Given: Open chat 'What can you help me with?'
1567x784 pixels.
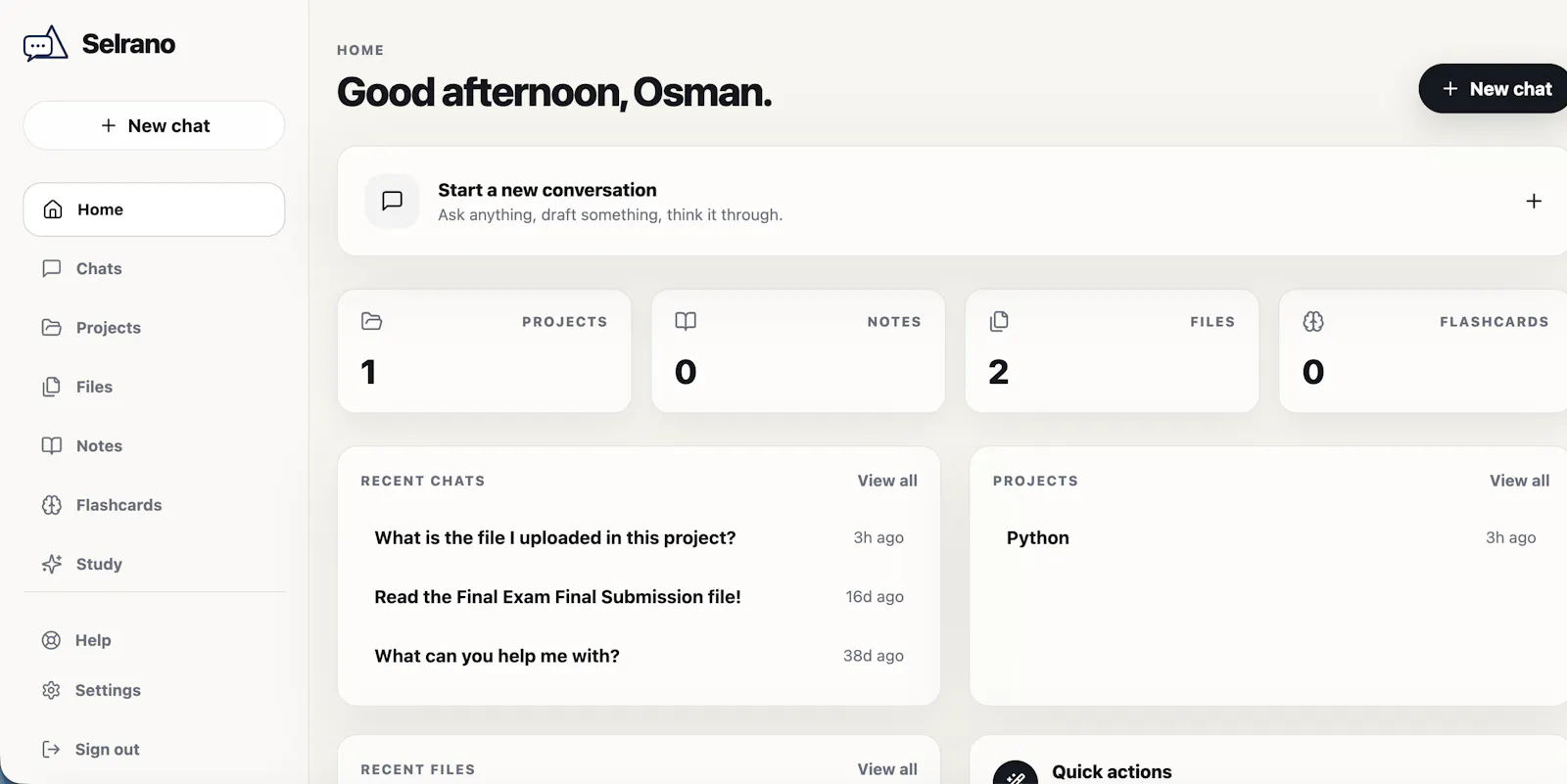Looking at the screenshot, I should point(639,656).
